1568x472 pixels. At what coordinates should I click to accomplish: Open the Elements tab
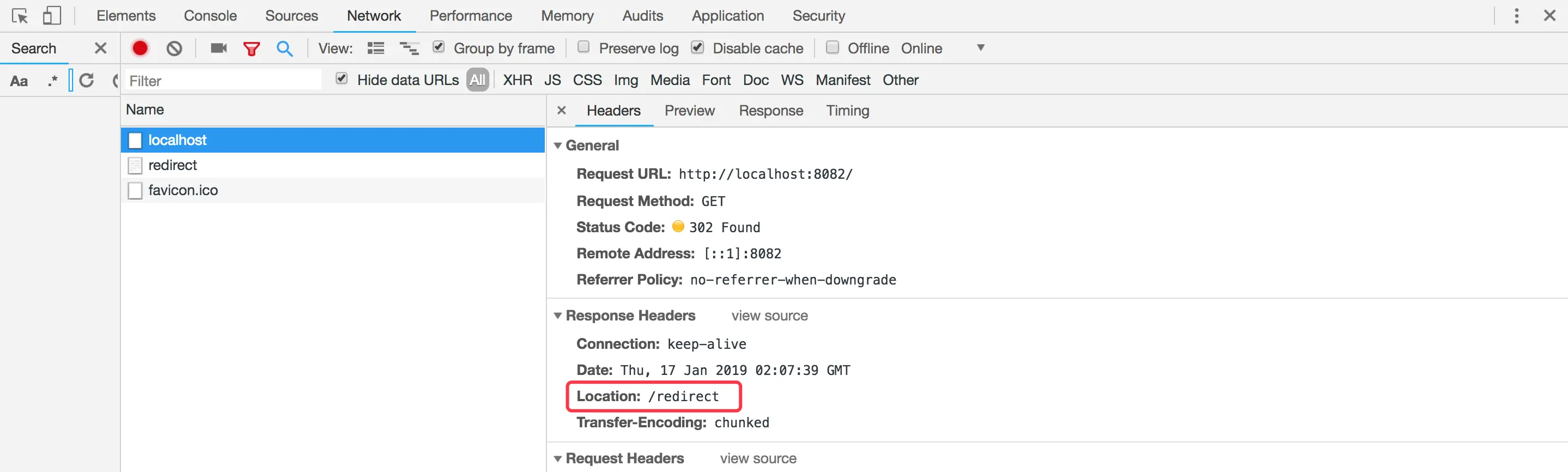coord(126,16)
